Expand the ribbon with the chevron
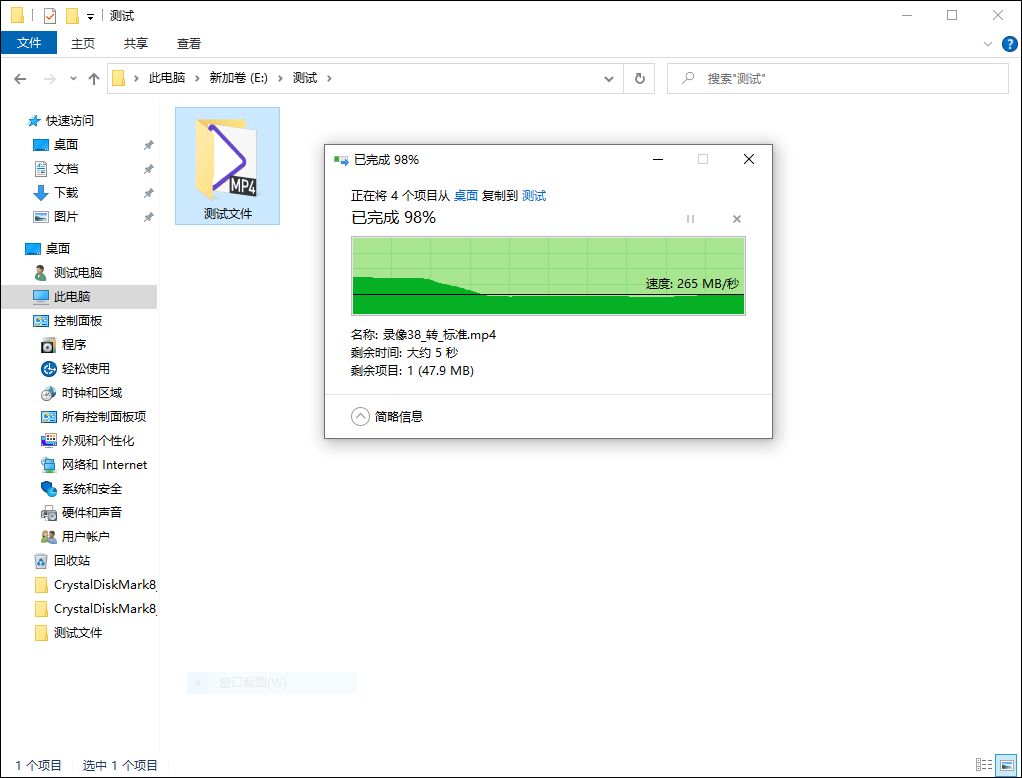This screenshot has width=1022, height=778. tap(987, 44)
